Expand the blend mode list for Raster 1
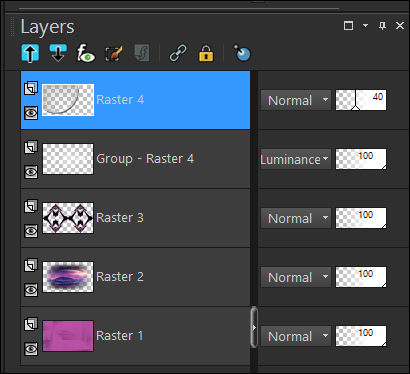This screenshot has height=374, width=410. pos(296,336)
